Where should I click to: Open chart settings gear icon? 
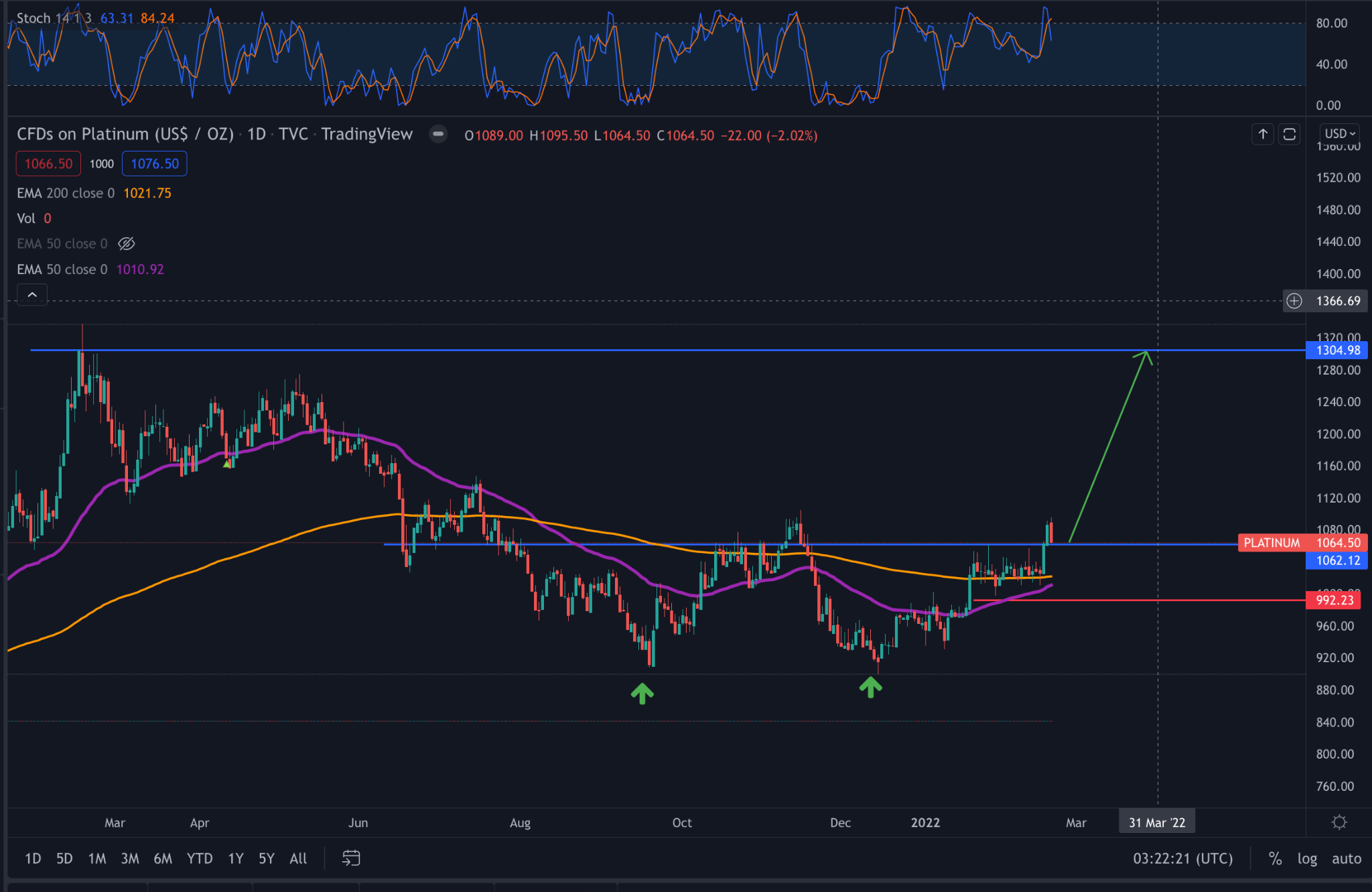(1339, 822)
